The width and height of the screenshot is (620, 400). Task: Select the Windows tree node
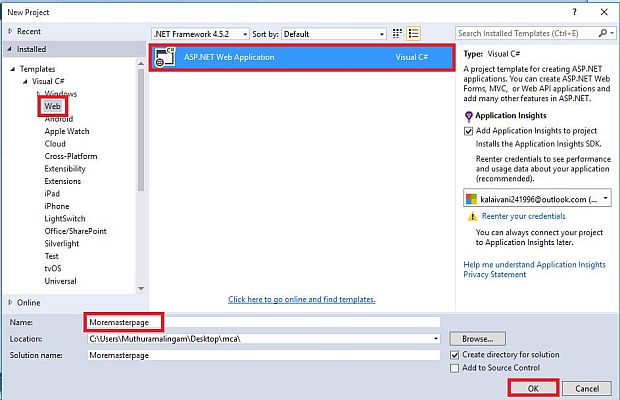coord(60,94)
